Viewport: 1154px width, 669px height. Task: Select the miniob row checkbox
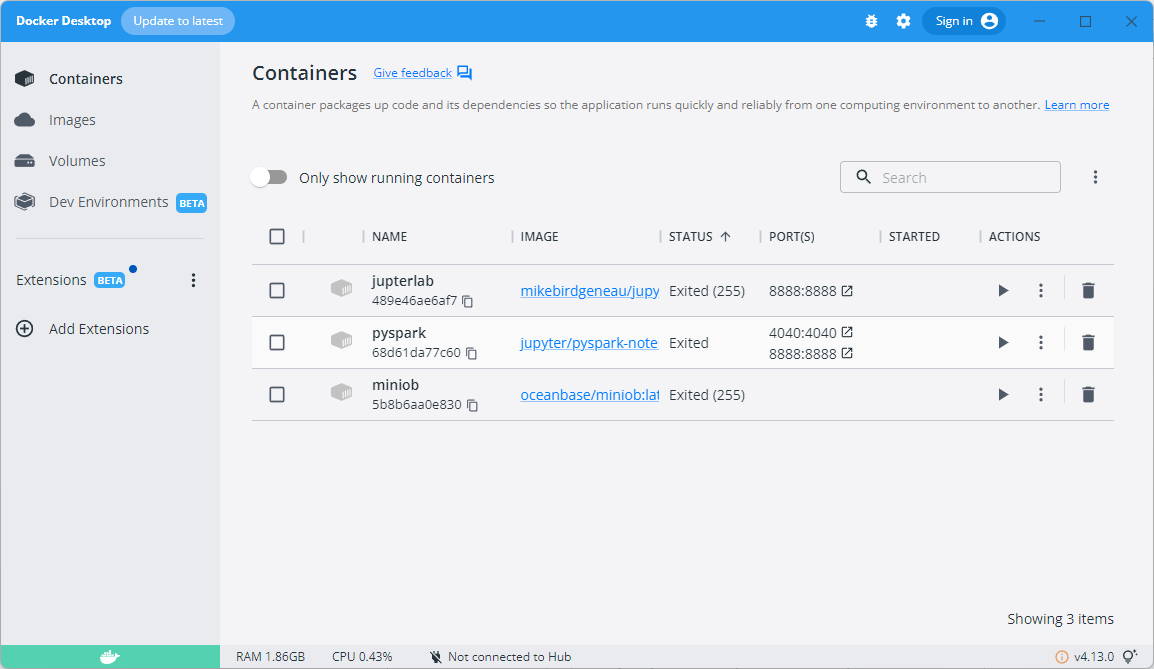coord(277,394)
